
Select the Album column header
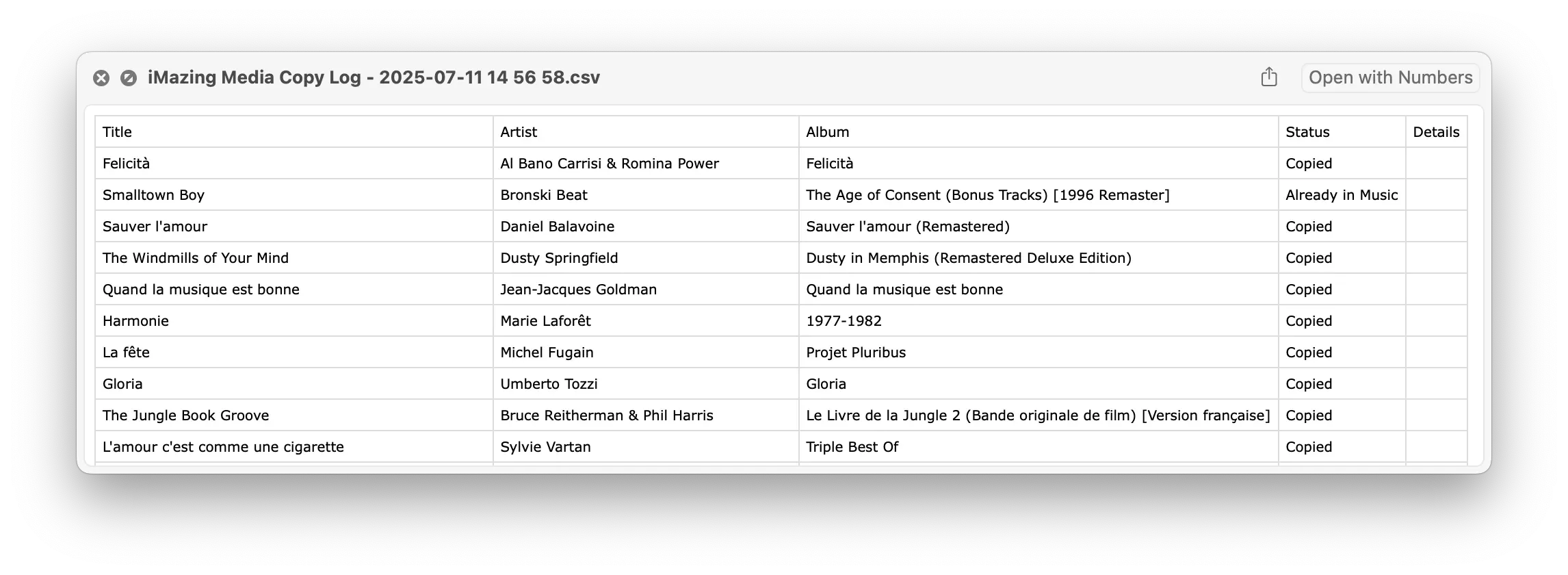point(827,131)
